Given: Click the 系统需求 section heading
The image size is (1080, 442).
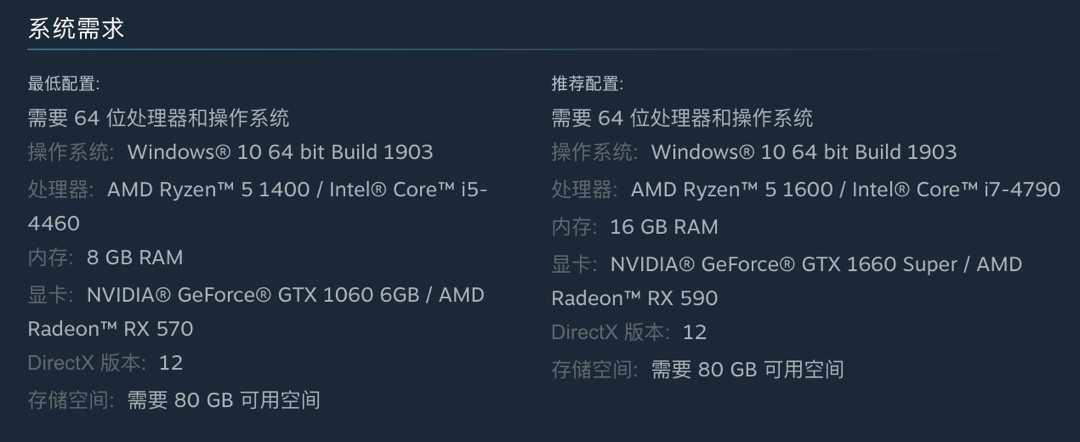Looking at the screenshot, I should tap(76, 28).
